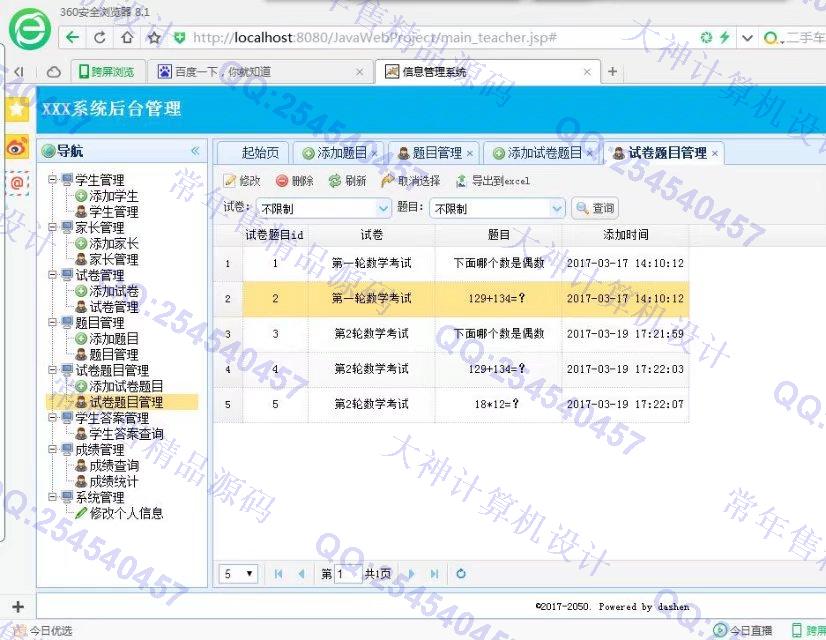
Task: Click the page number input field
Action: (348, 574)
